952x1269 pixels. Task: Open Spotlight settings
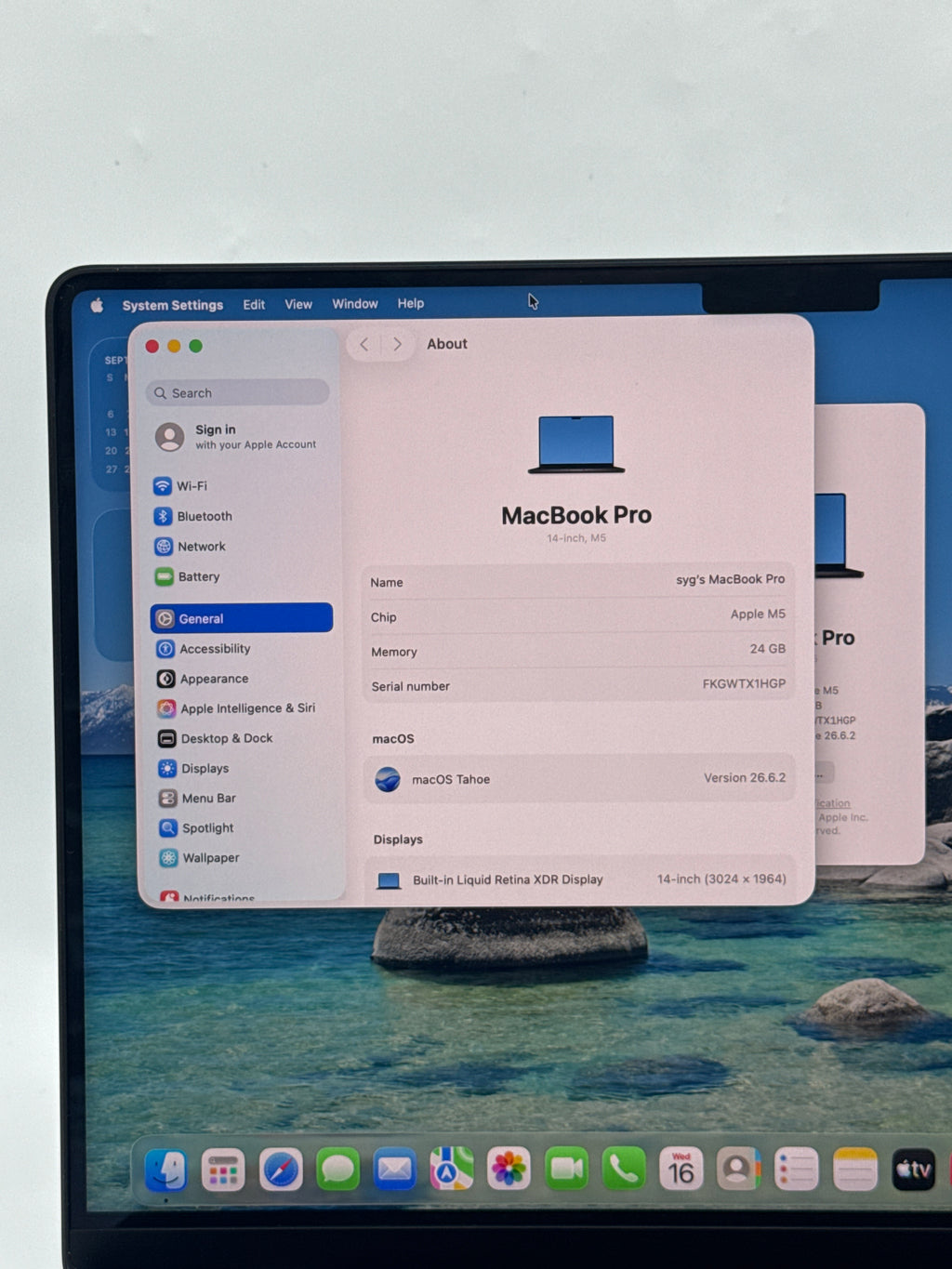(x=196, y=827)
